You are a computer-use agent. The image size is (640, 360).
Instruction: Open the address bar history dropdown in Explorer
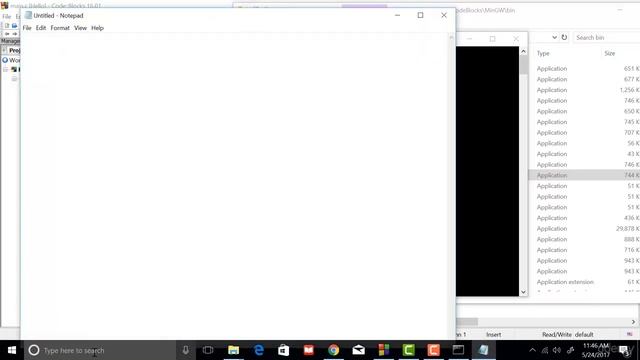click(554, 37)
